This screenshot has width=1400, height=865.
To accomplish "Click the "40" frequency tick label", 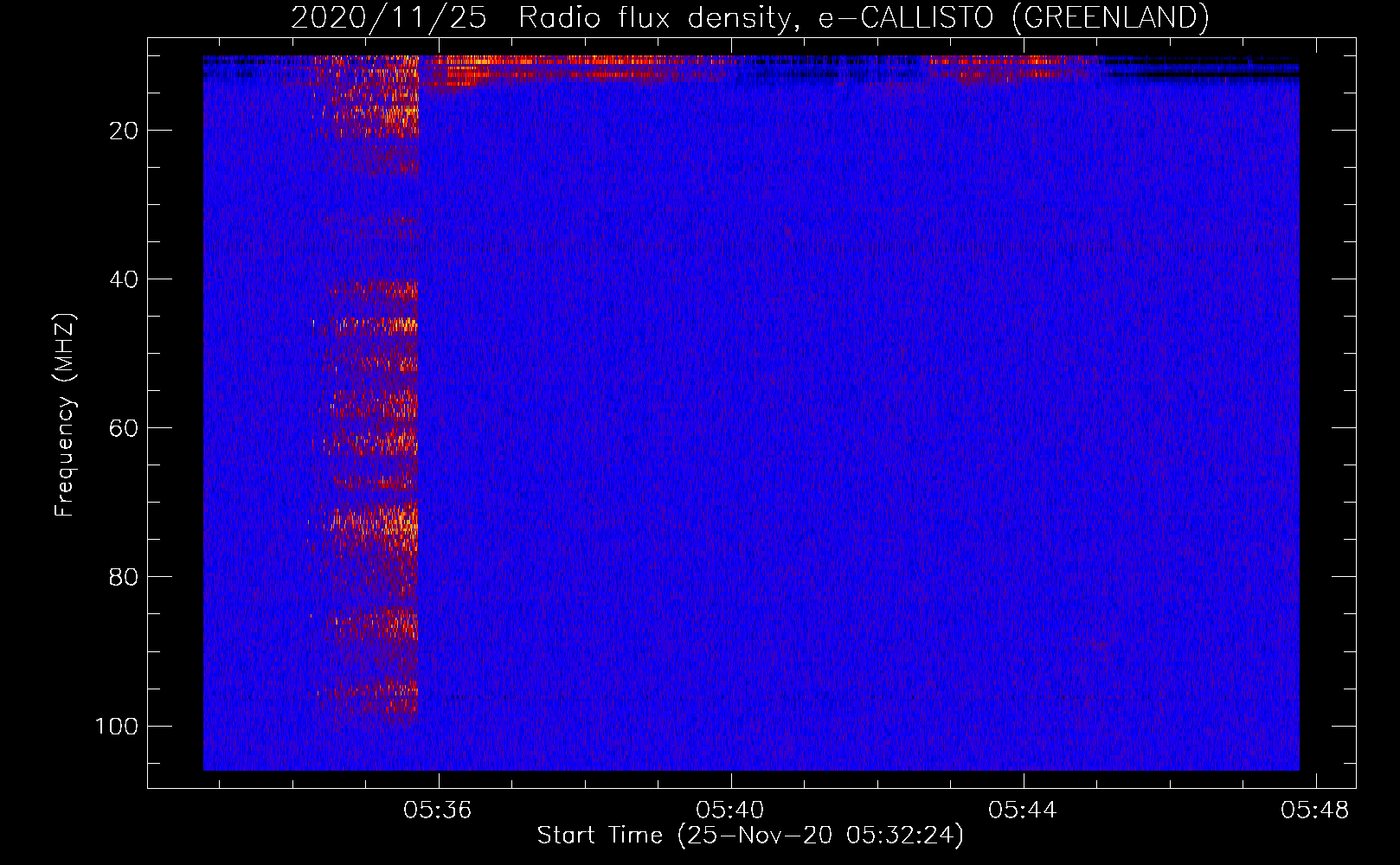I will tap(124, 280).
